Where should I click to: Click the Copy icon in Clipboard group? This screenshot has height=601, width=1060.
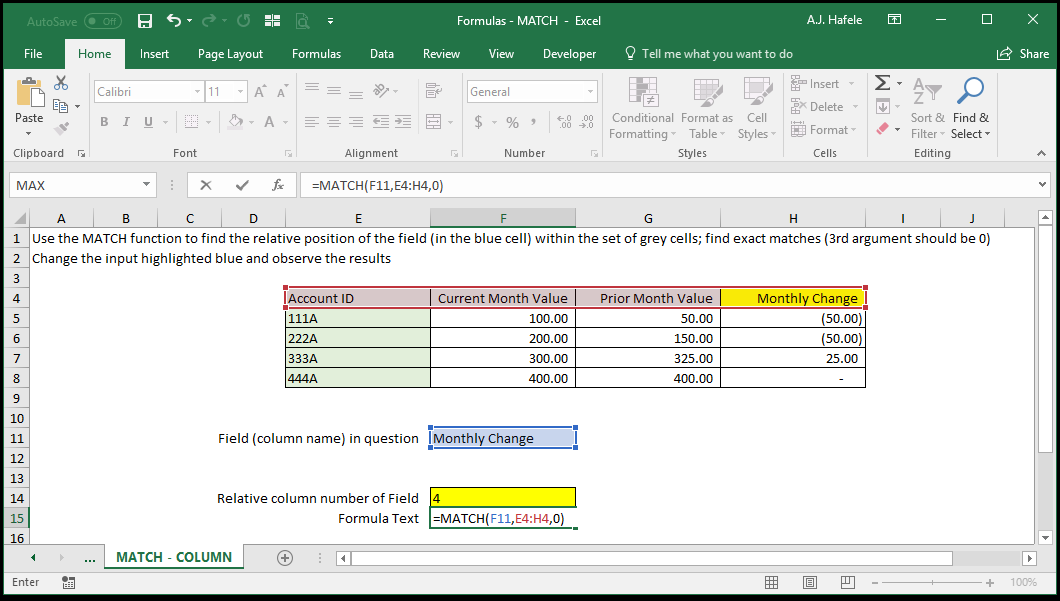coord(60,106)
